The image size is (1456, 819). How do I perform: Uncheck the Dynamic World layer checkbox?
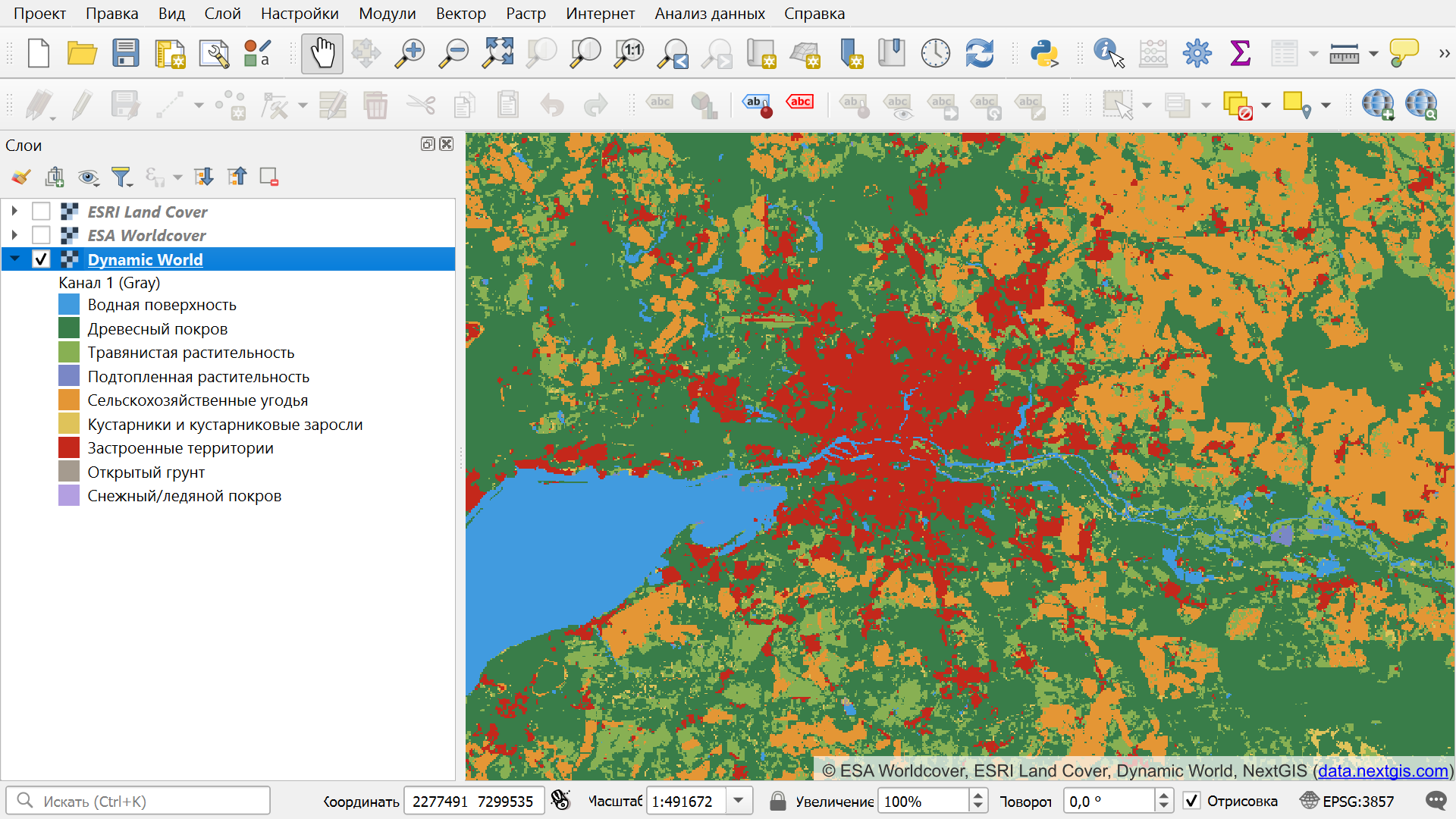pyautogui.click(x=41, y=259)
